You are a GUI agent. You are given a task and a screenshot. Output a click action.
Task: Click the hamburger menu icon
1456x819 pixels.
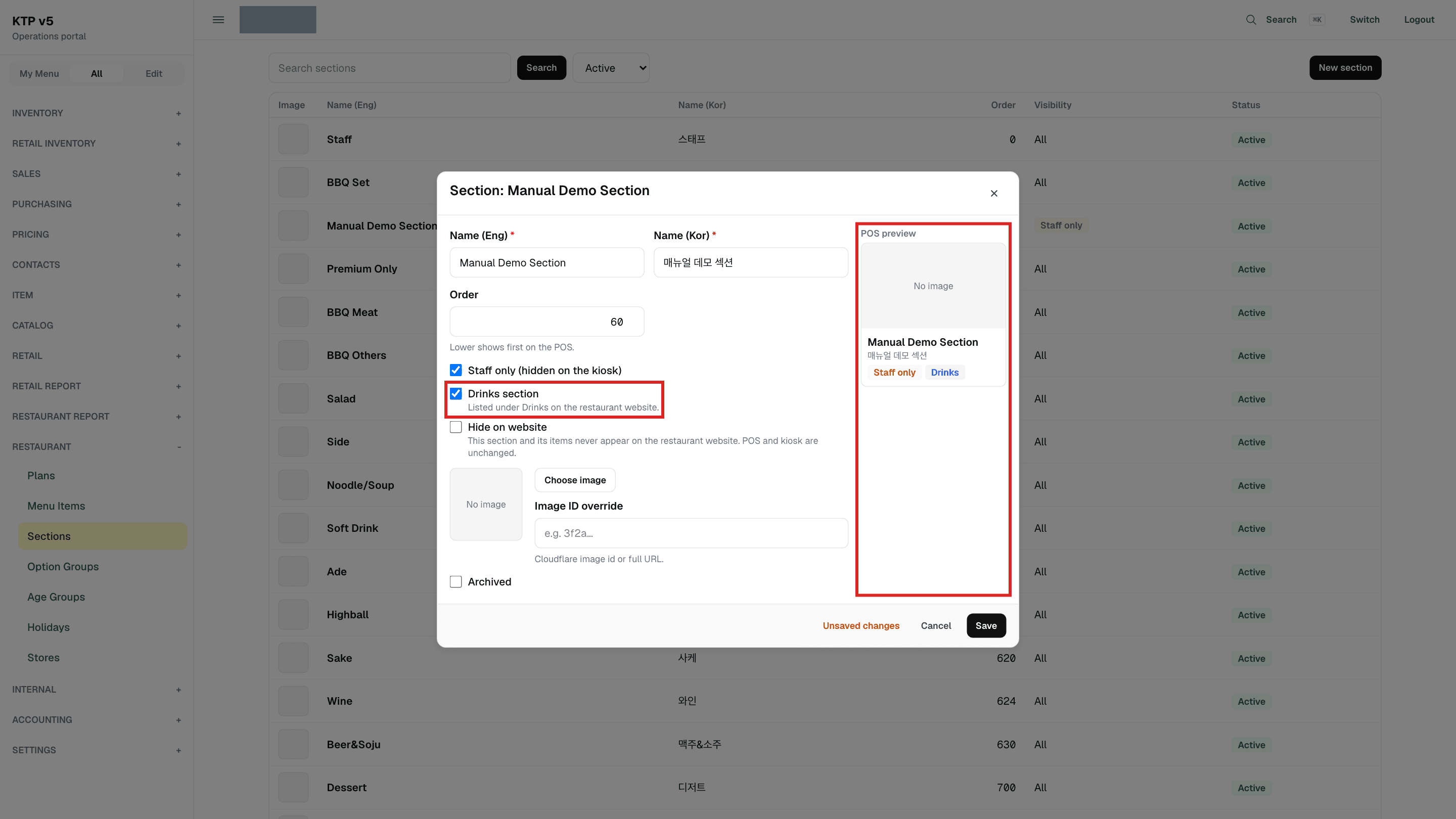218,20
